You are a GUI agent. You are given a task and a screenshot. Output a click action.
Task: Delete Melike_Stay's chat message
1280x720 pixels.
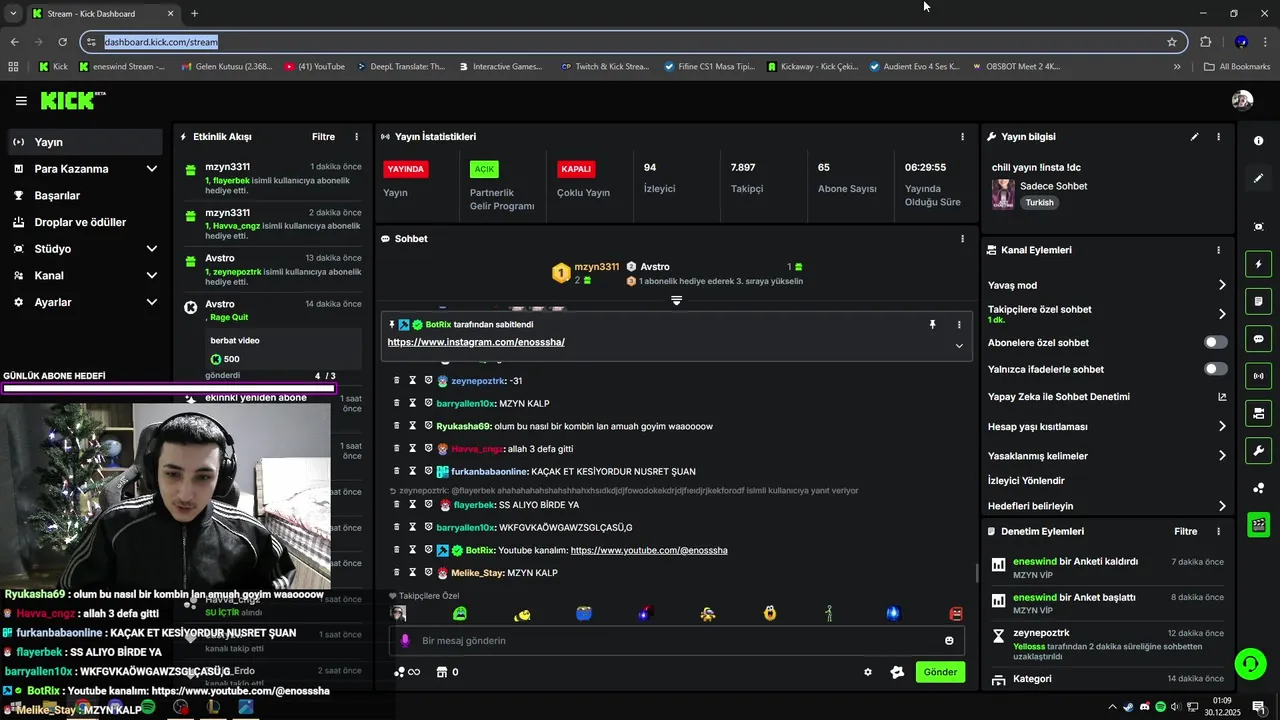click(397, 573)
